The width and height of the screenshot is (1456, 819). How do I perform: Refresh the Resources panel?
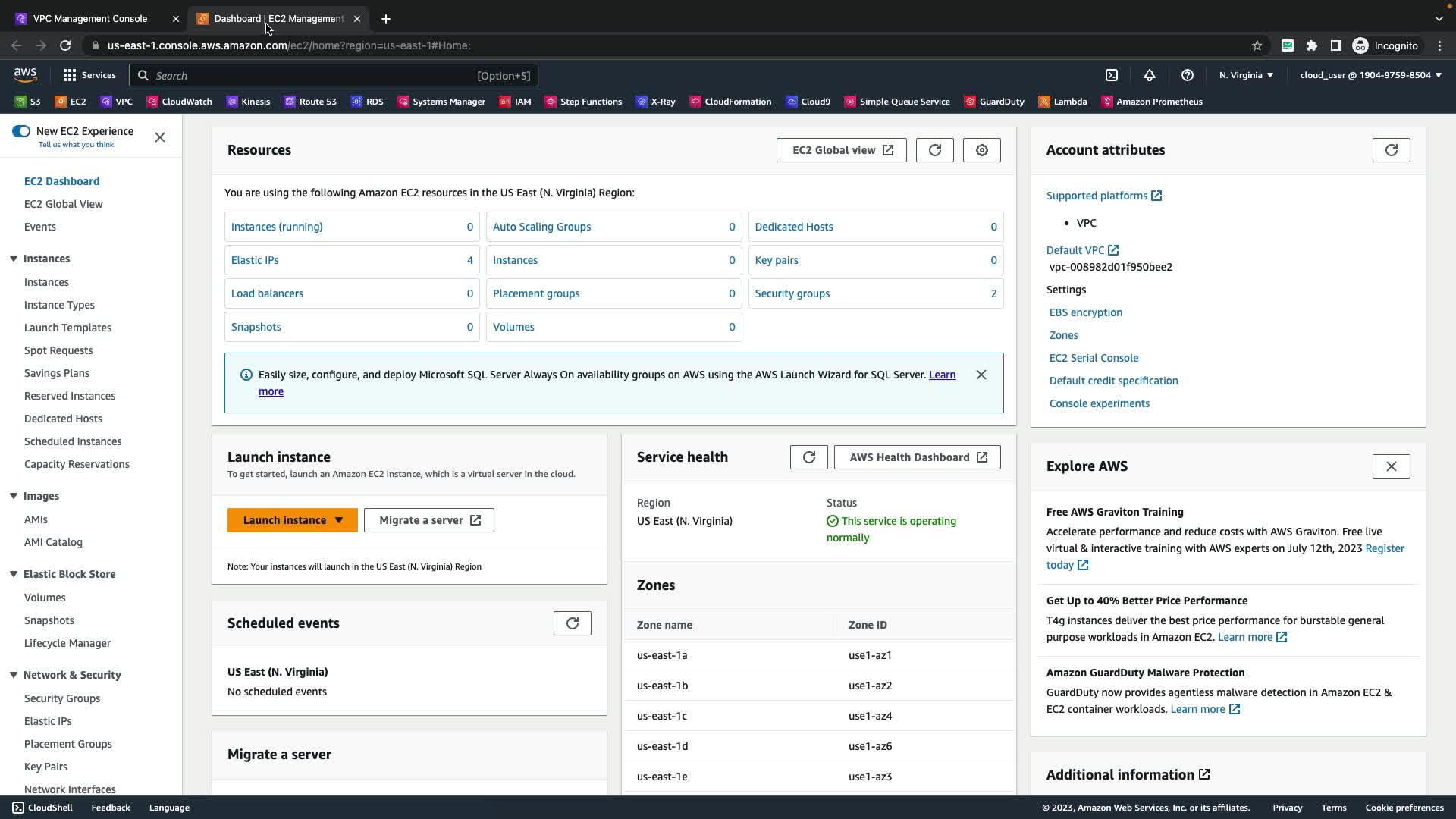pos(935,150)
